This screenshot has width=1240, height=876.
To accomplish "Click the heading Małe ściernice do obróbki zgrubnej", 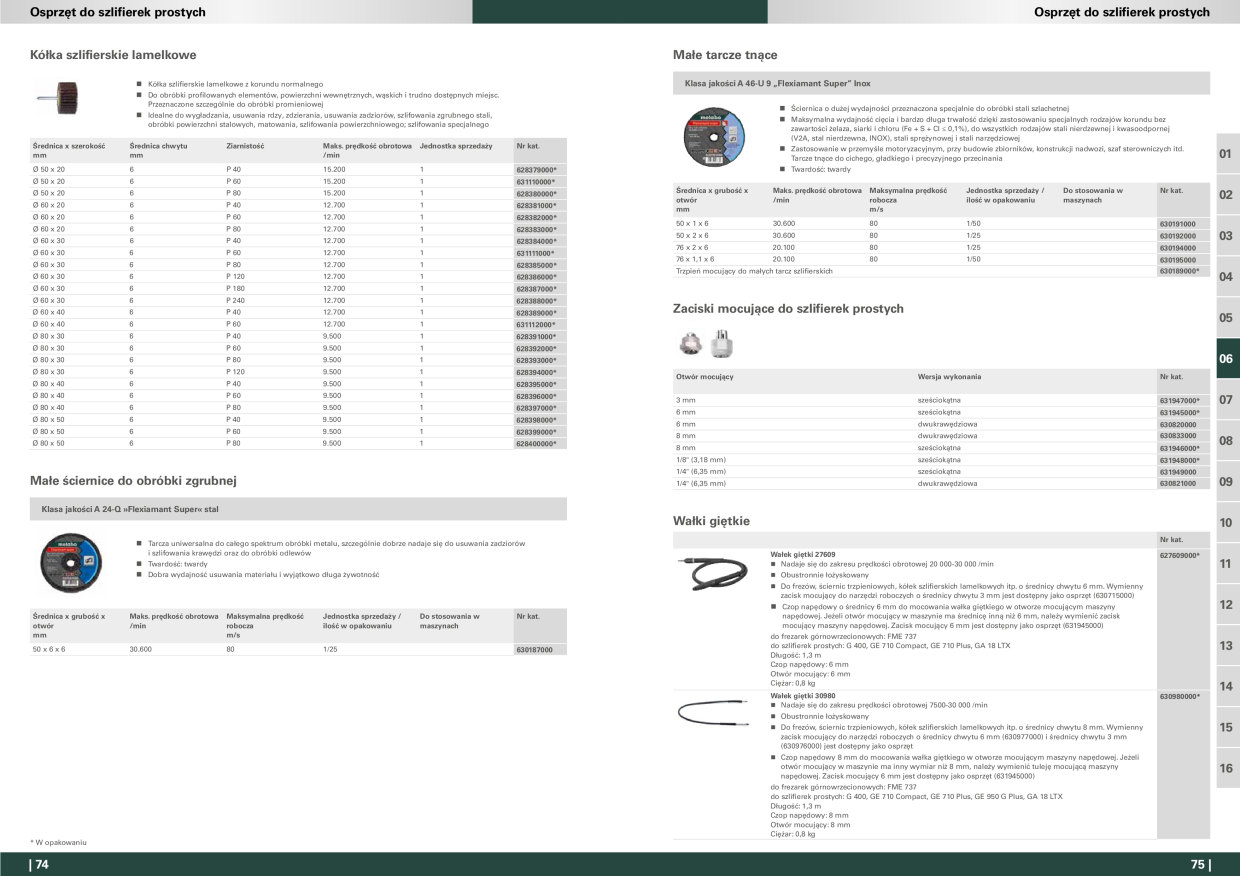I will pyautogui.click(x=133, y=481).
